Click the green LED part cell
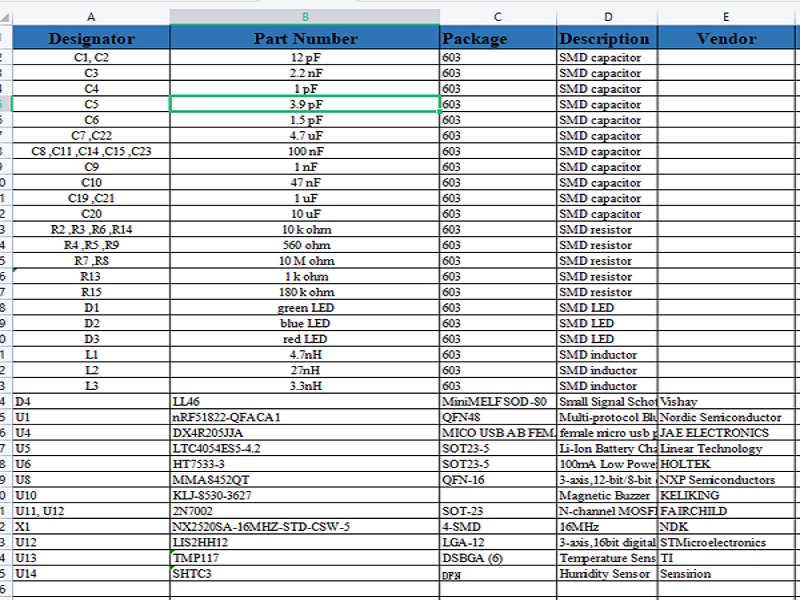800x600 pixels. [305, 308]
